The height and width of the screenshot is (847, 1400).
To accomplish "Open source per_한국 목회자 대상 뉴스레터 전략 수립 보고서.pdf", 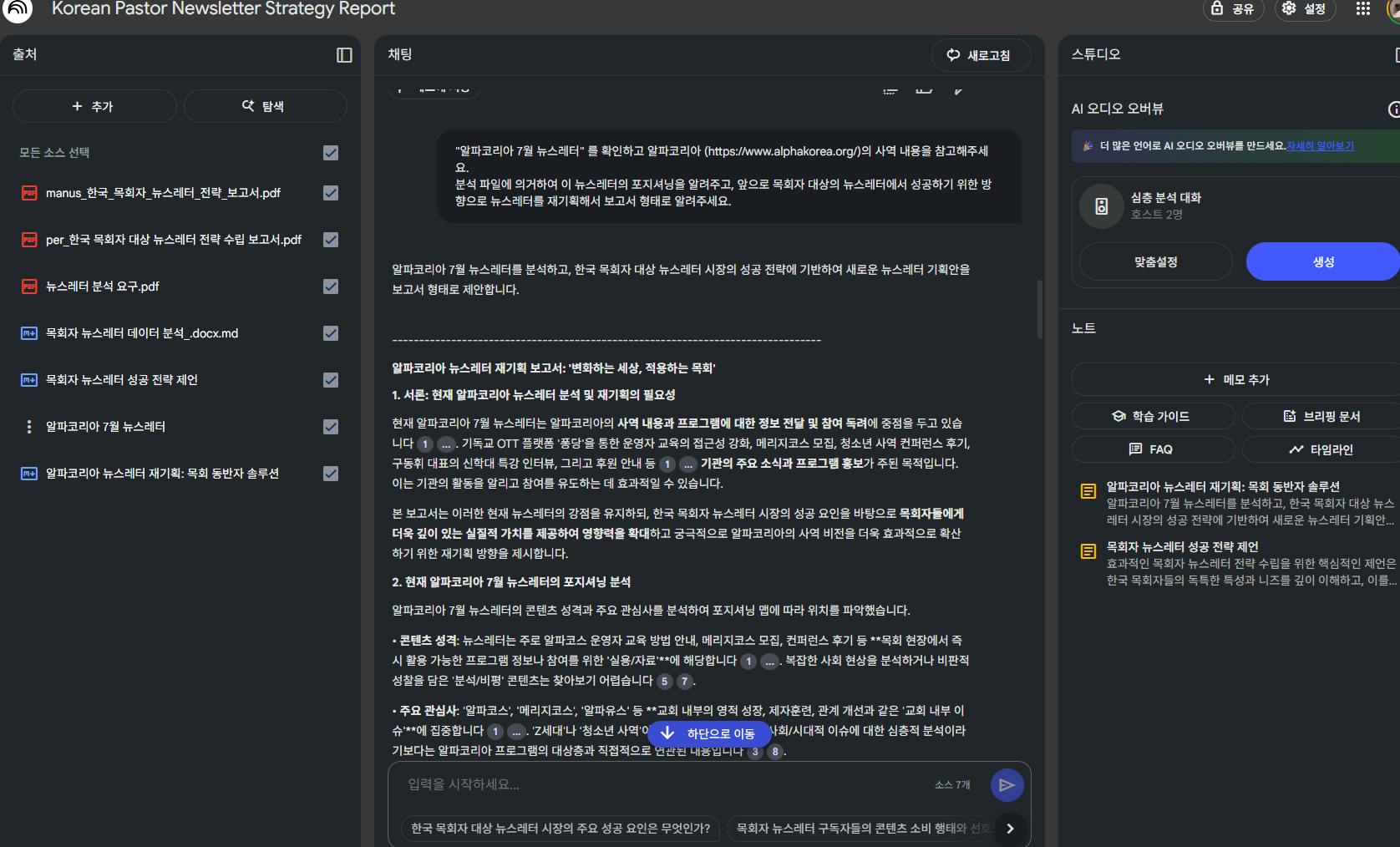I will pos(174,240).
